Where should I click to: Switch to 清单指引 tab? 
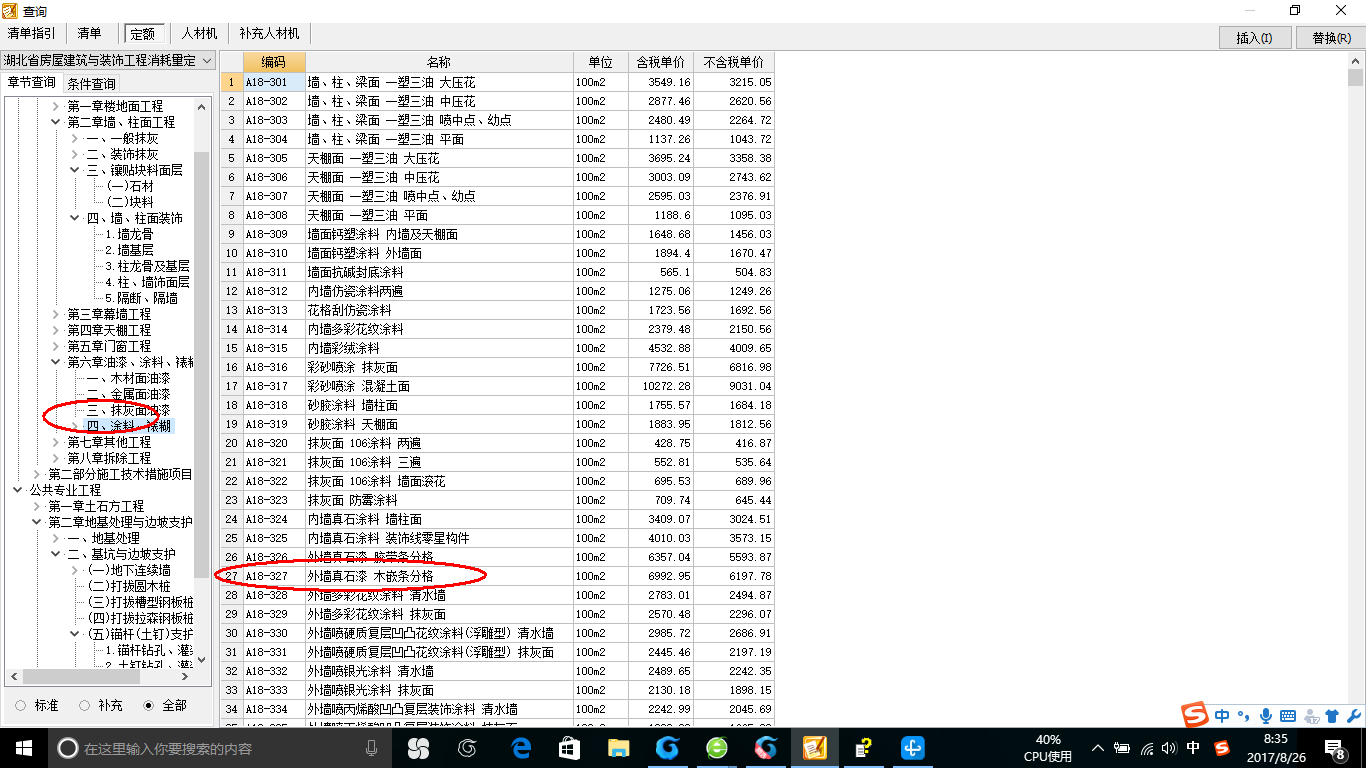(x=32, y=34)
